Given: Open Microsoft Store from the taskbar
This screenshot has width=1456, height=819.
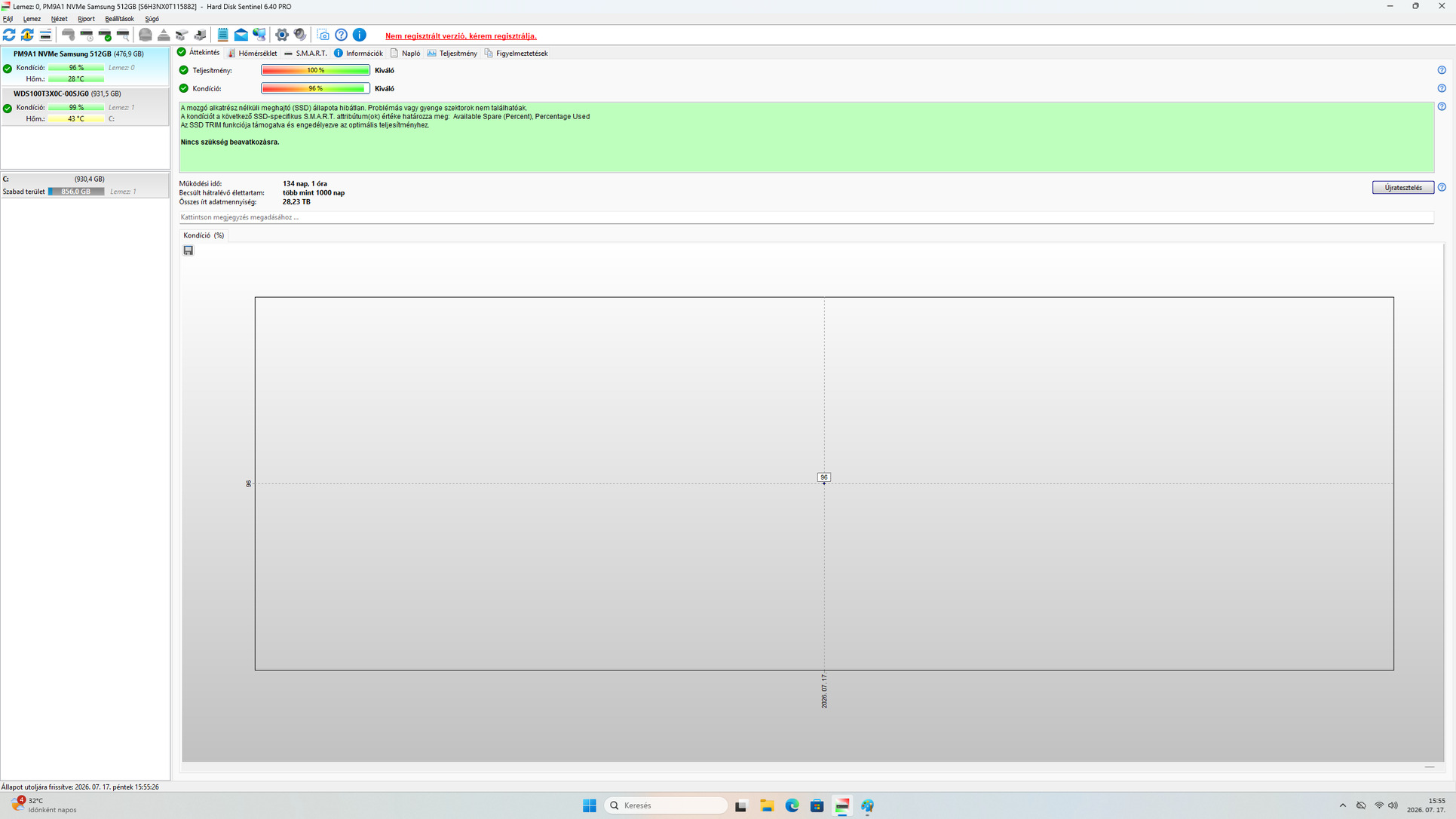Looking at the screenshot, I should click(x=817, y=805).
